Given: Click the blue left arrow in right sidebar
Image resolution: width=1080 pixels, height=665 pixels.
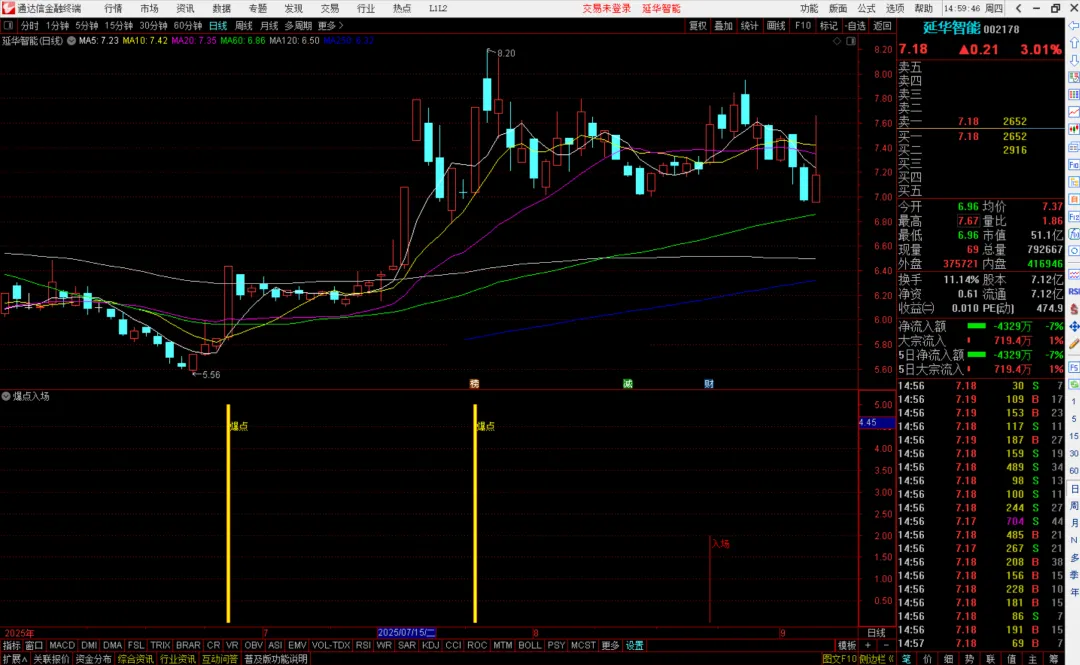Looking at the screenshot, I should 1074,25.
